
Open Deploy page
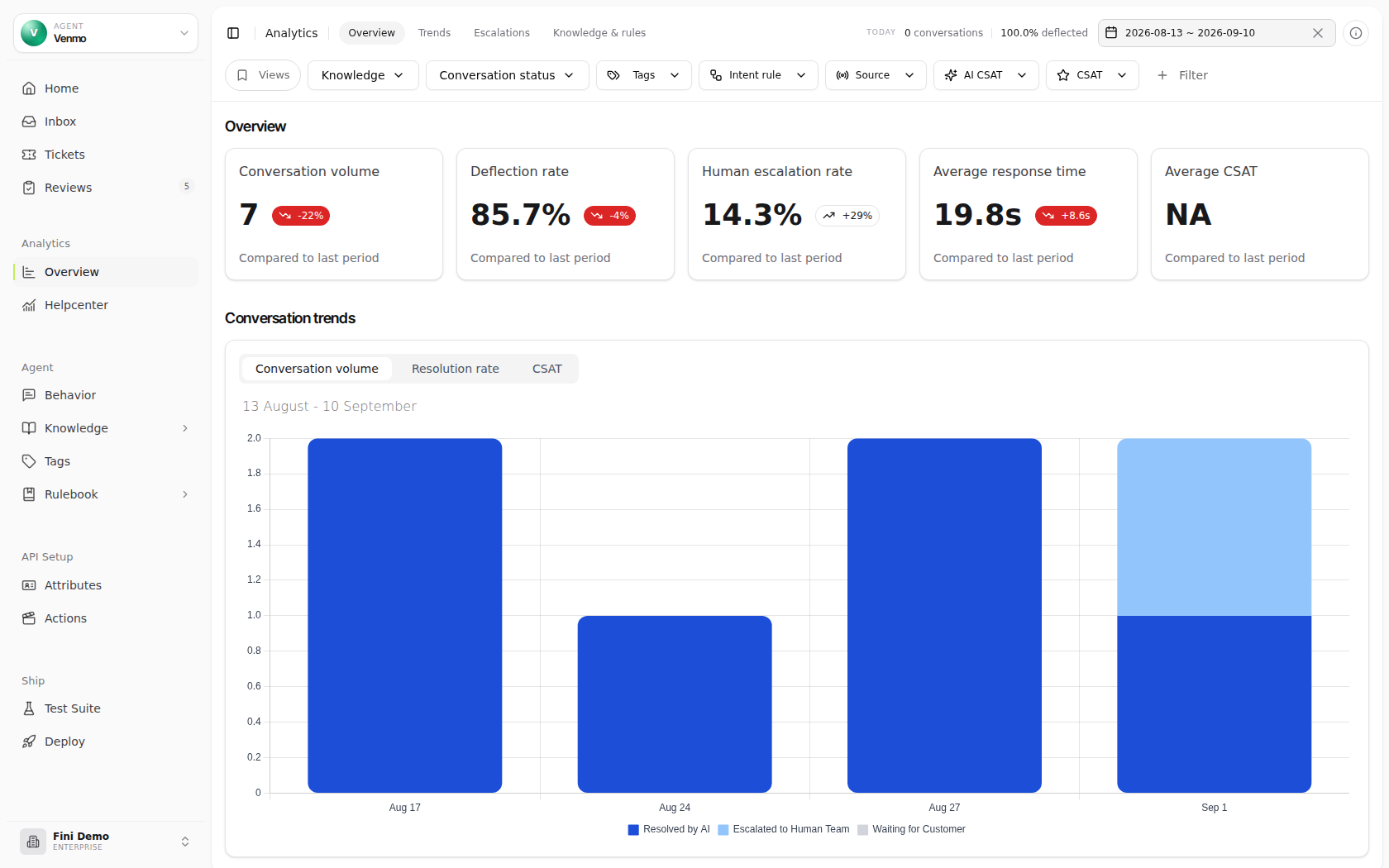point(106,742)
